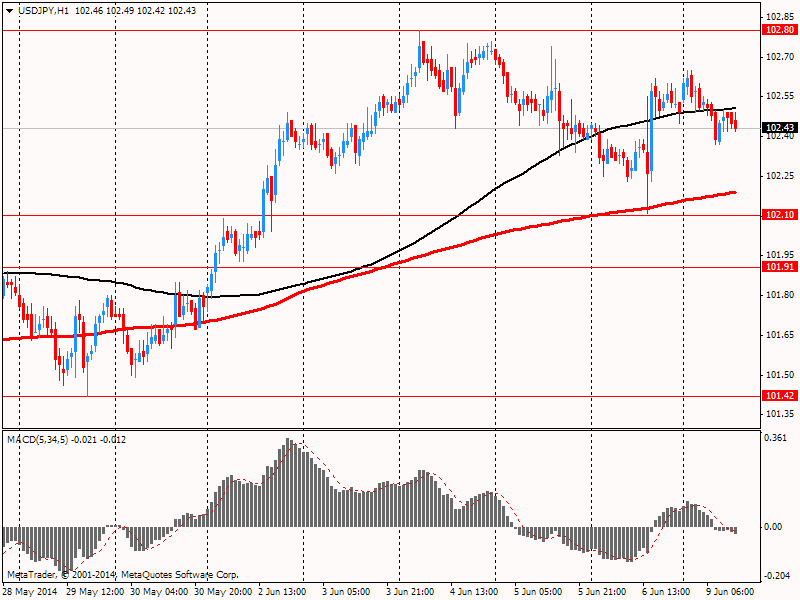The image size is (800, 600).
Task: Click the red 101.42 support level label
Action: click(779, 396)
